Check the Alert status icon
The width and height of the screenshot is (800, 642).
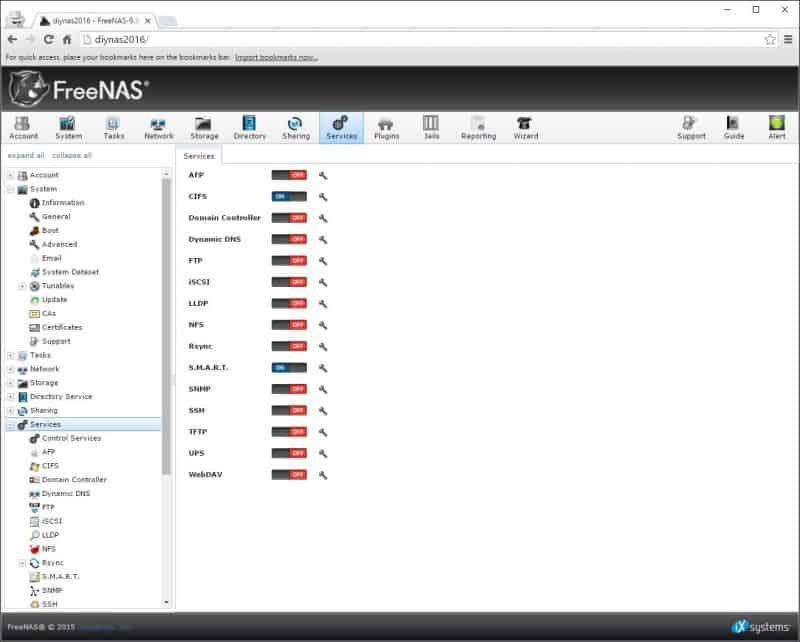[777, 128]
